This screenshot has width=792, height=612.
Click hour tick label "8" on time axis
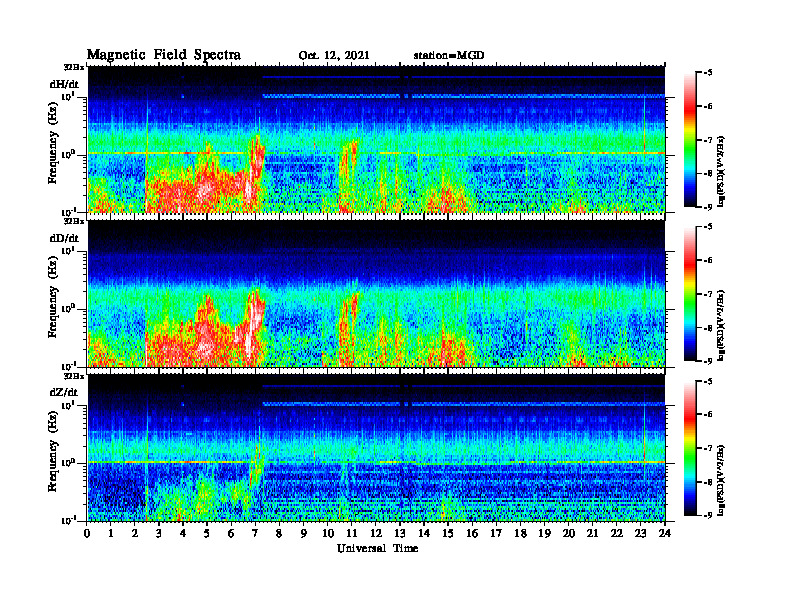[x=279, y=534]
